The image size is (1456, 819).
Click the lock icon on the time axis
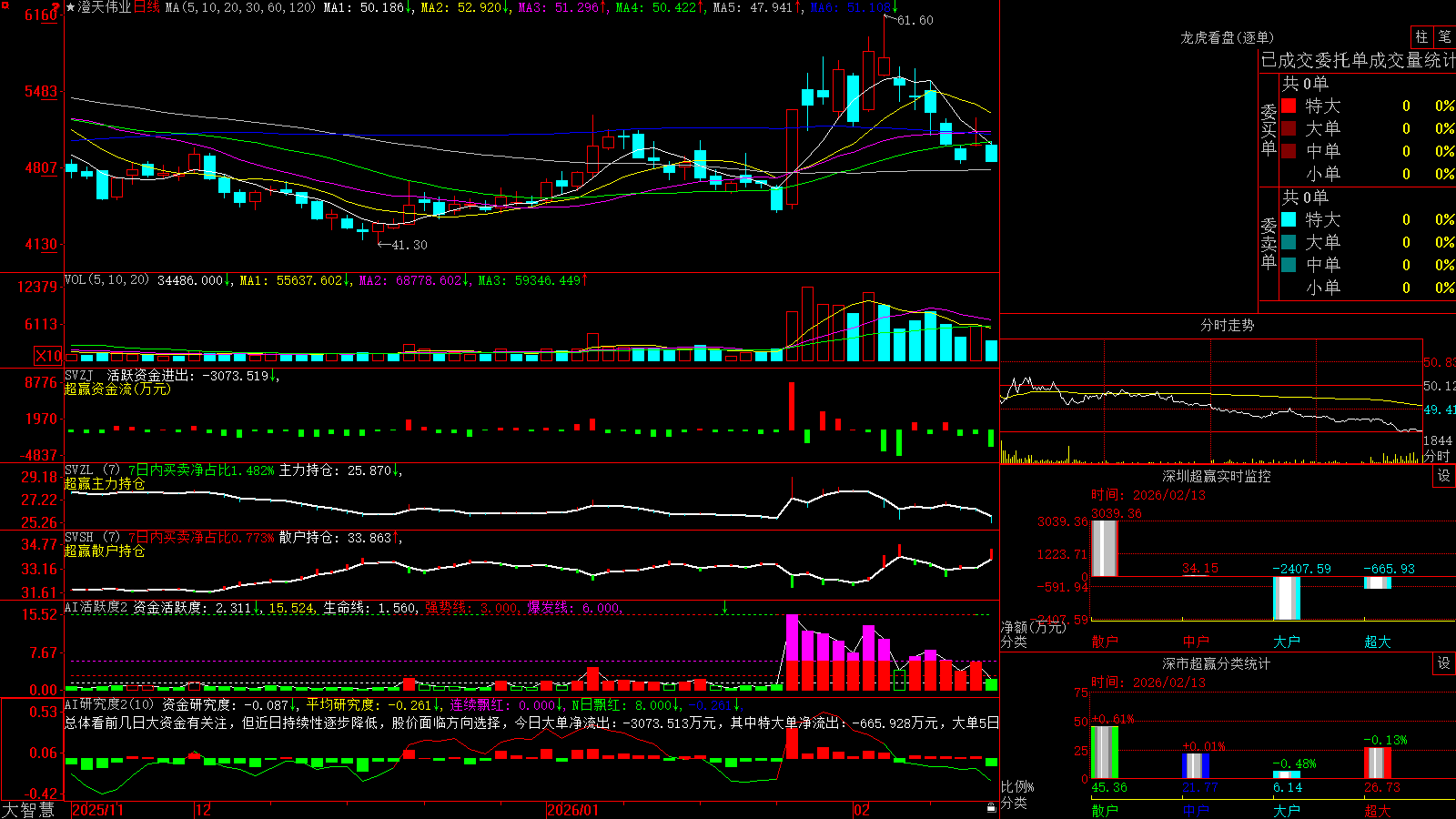(992, 807)
